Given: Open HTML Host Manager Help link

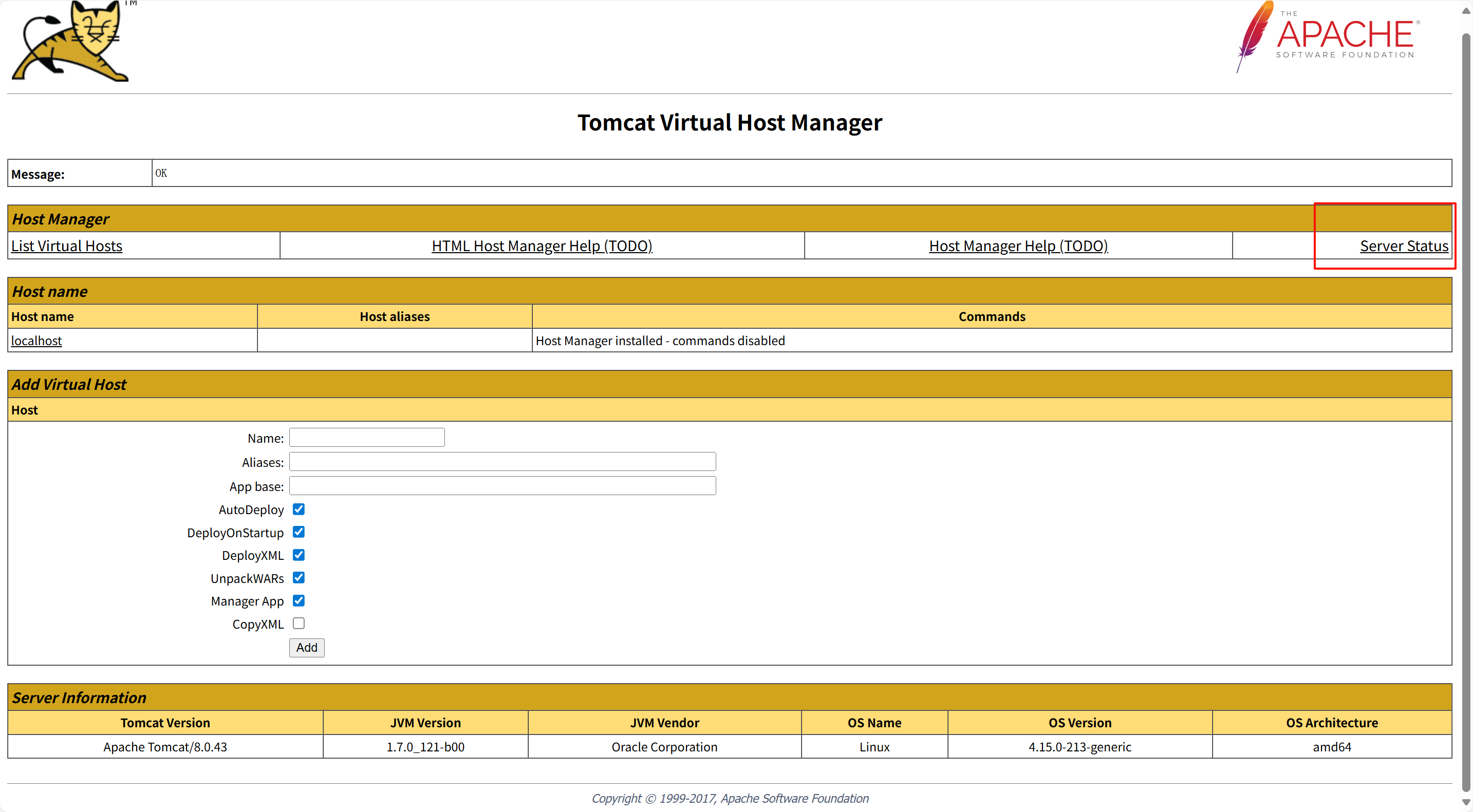Looking at the screenshot, I should [x=542, y=246].
